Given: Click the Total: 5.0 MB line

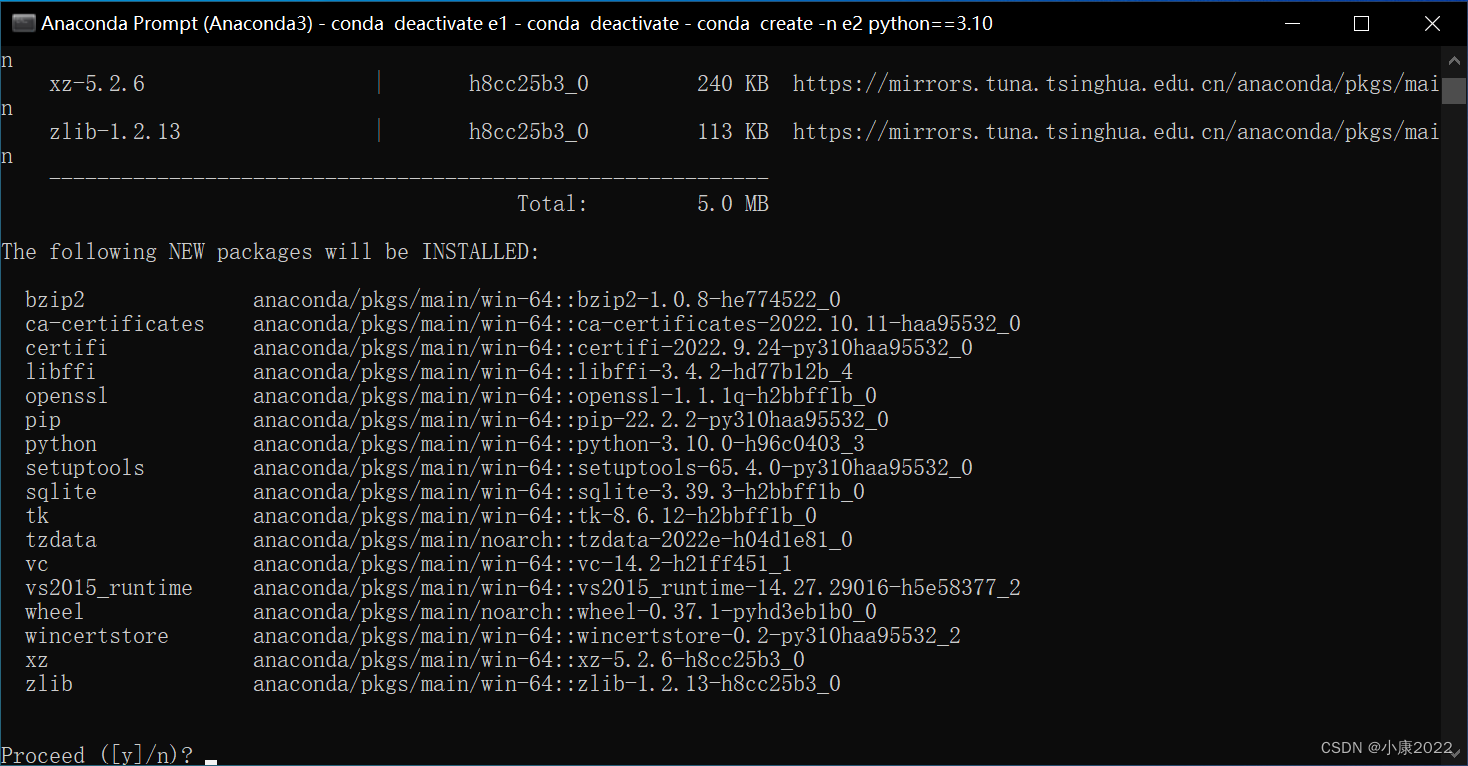Looking at the screenshot, I should coord(642,204).
